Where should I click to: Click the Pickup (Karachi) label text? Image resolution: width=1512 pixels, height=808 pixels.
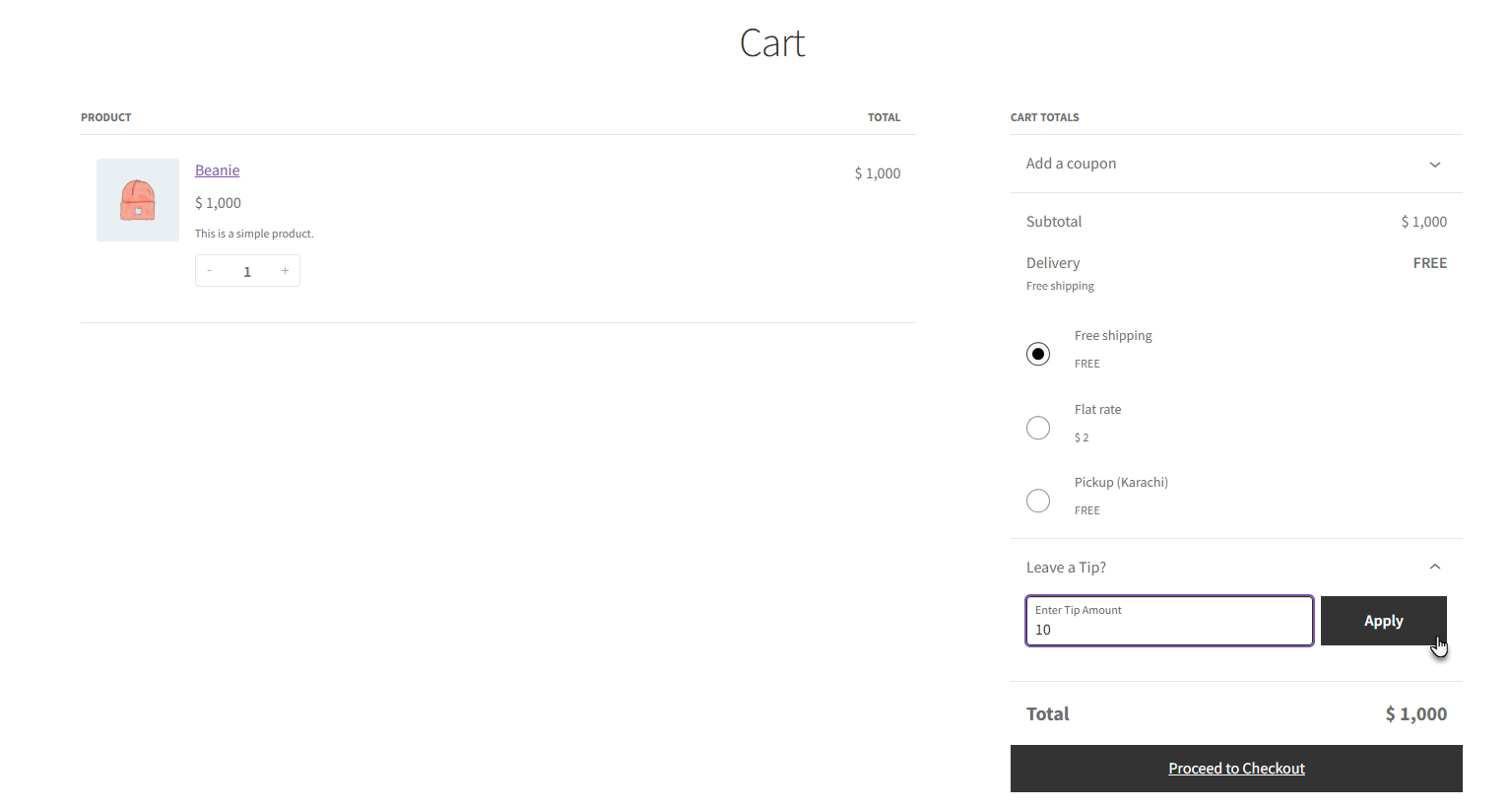pos(1121,483)
